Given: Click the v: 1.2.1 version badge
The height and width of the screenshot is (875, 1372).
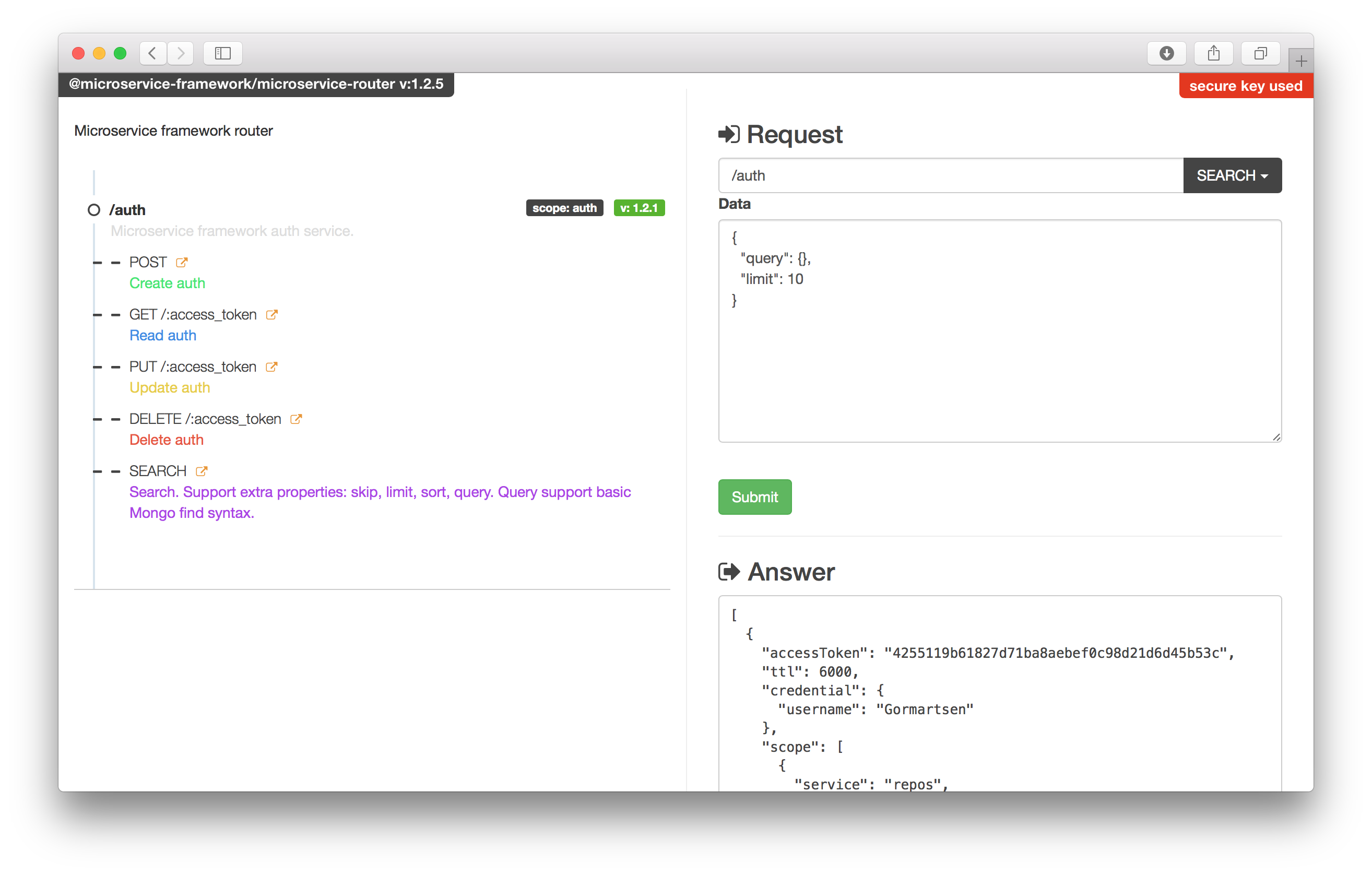Looking at the screenshot, I should [640, 208].
